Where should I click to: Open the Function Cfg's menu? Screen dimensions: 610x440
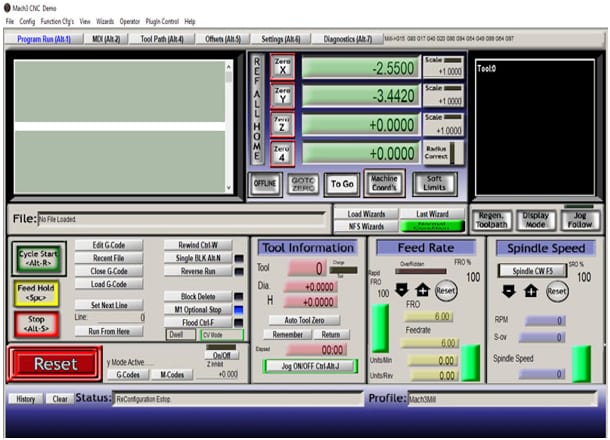pyautogui.click(x=57, y=21)
